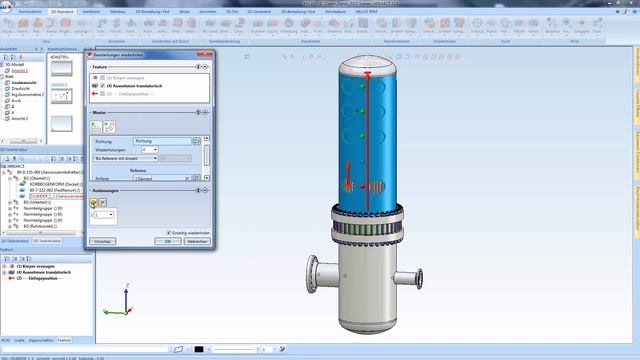The height and width of the screenshot is (360, 640).
Task: Confirm the dialog with OK
Action: tap(168, 242)
